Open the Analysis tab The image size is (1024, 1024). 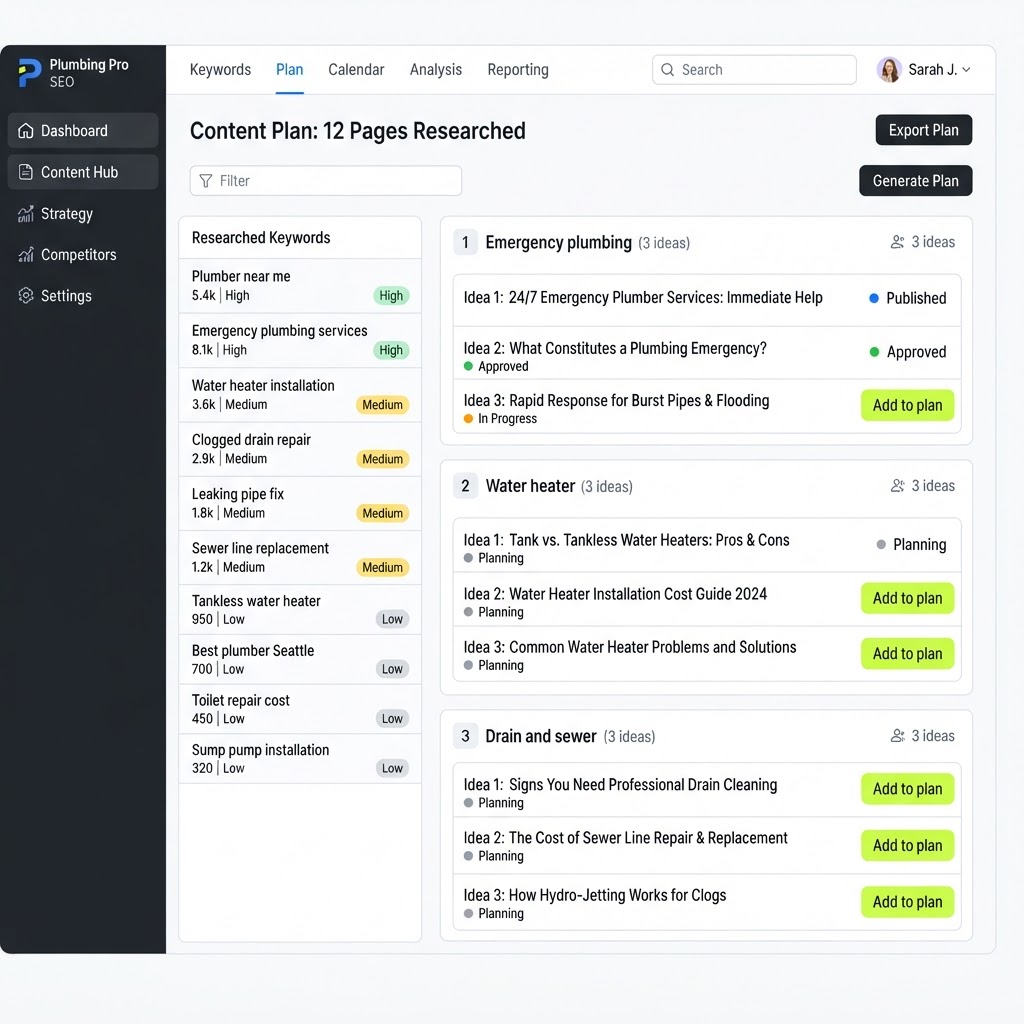tap(436, 70)
